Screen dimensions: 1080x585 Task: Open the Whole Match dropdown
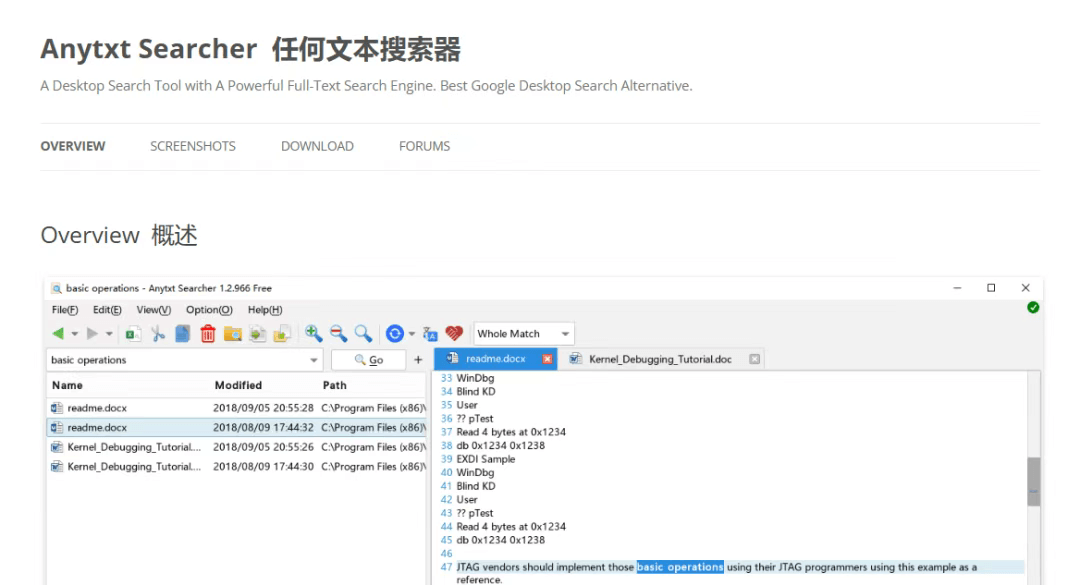point(523,333)
